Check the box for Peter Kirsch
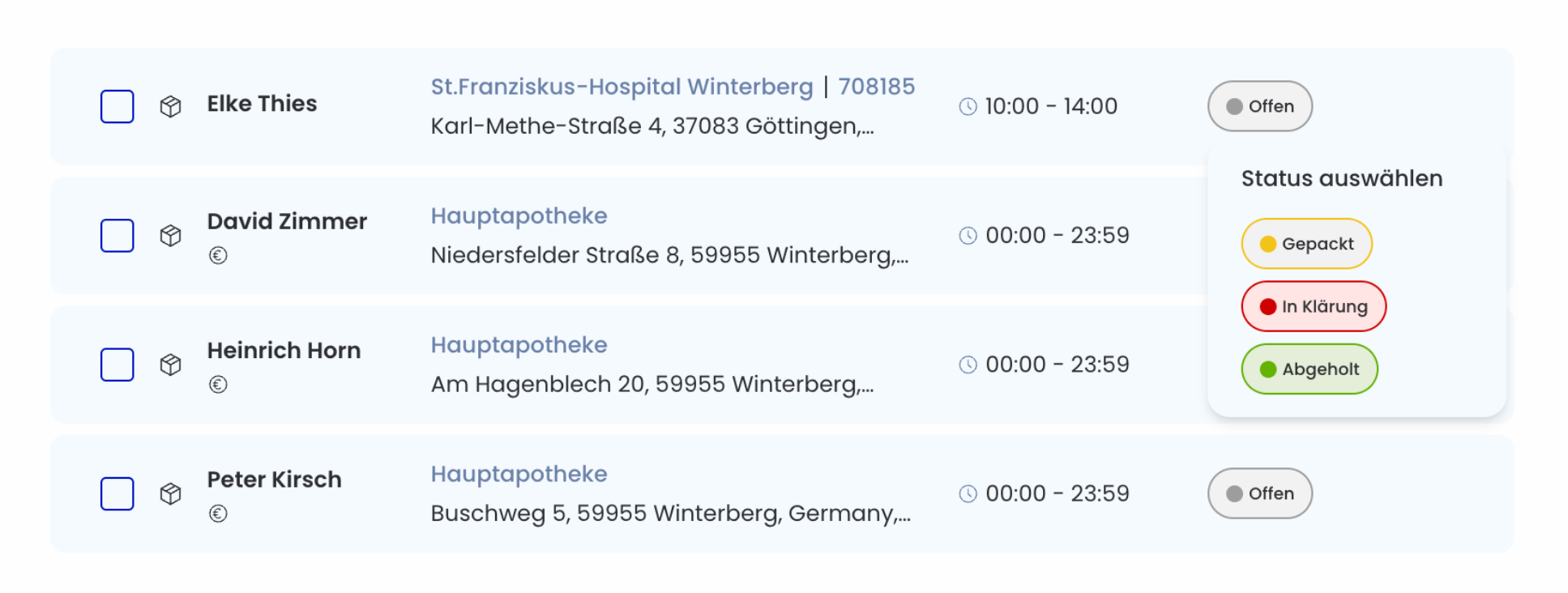 point(117,493)
